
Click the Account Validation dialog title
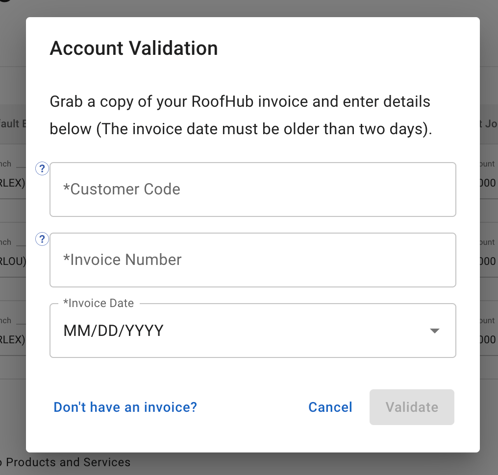click(134, 48)
